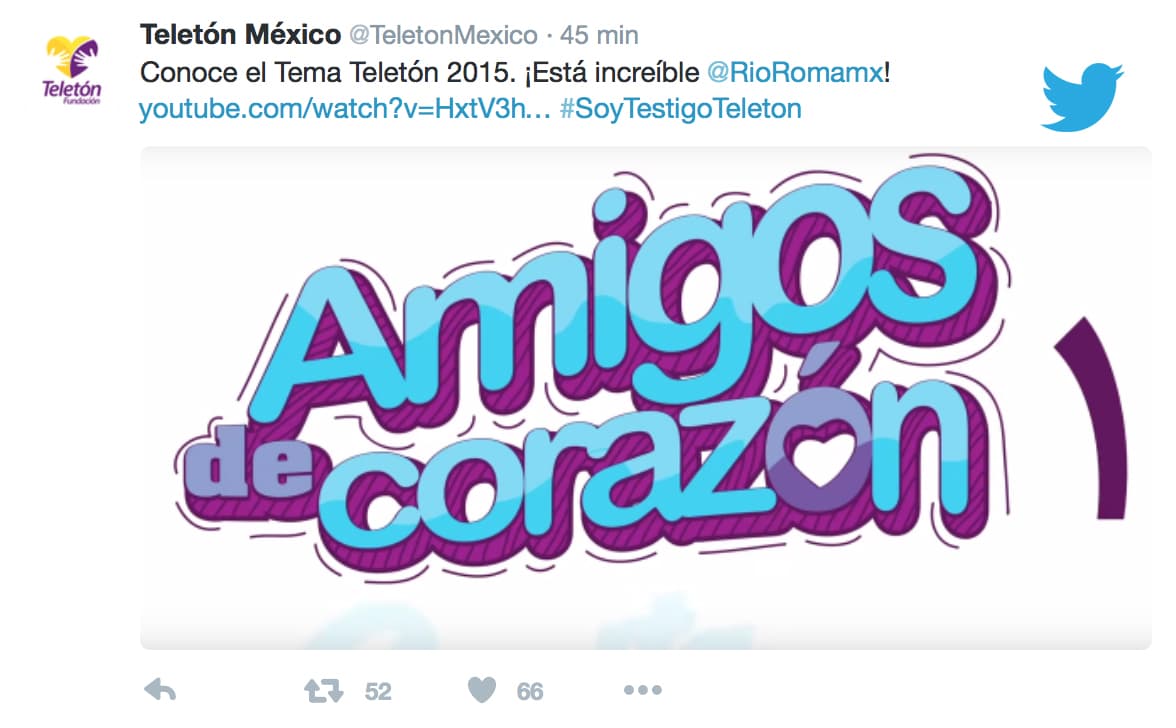This screenshot has width=1176, height=728.
Task: Open the Teletón Fundación profile avatar
Action: pyautogui.click(x=72, y=71)
